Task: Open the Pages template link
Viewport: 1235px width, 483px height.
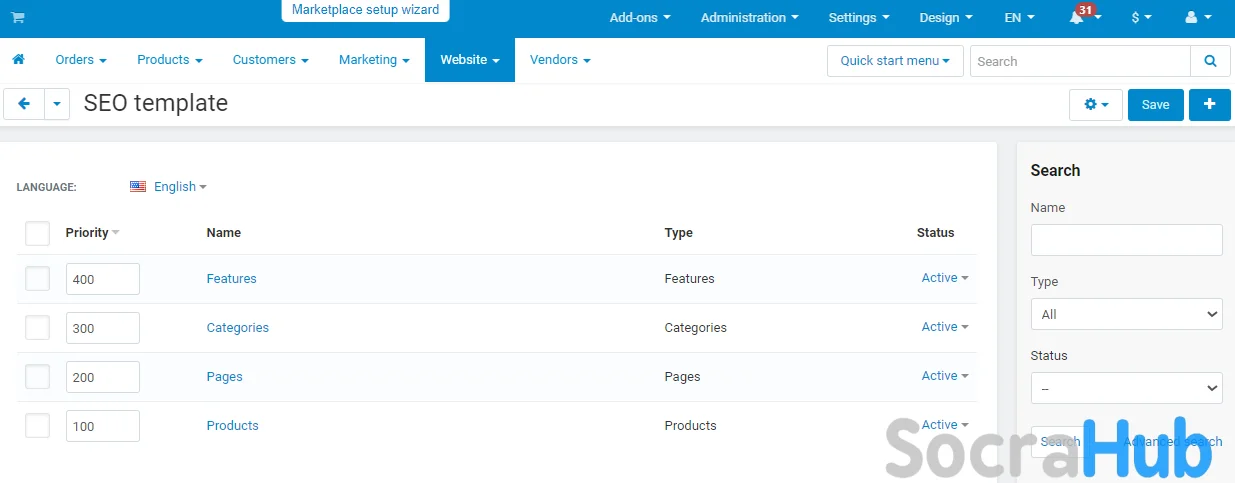Action: [x=224, y=377]
